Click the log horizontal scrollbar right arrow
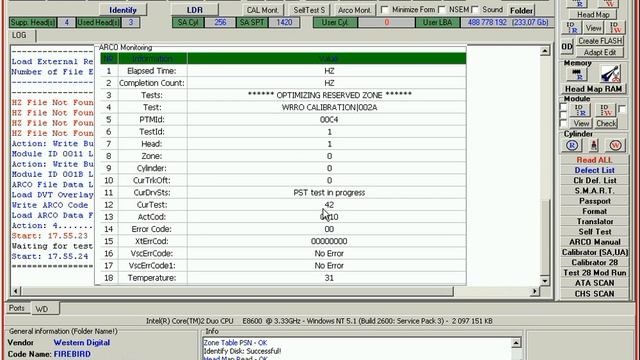This screenshot has width=640, height=360. 535,291
